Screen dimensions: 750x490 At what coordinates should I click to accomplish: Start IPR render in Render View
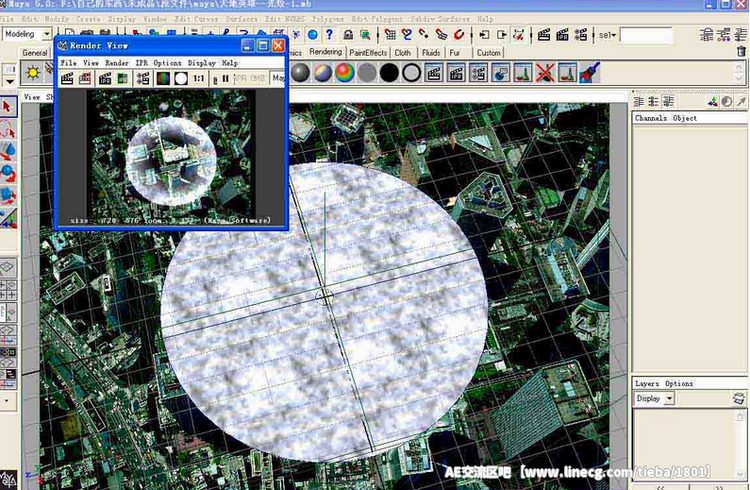pyautogui.click(x=105, y=78)
